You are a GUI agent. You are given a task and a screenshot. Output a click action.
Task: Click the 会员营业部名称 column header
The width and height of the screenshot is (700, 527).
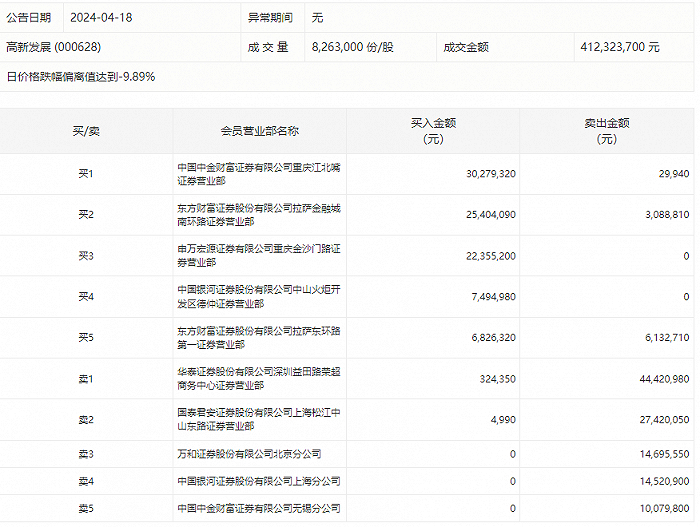(260, 131)
